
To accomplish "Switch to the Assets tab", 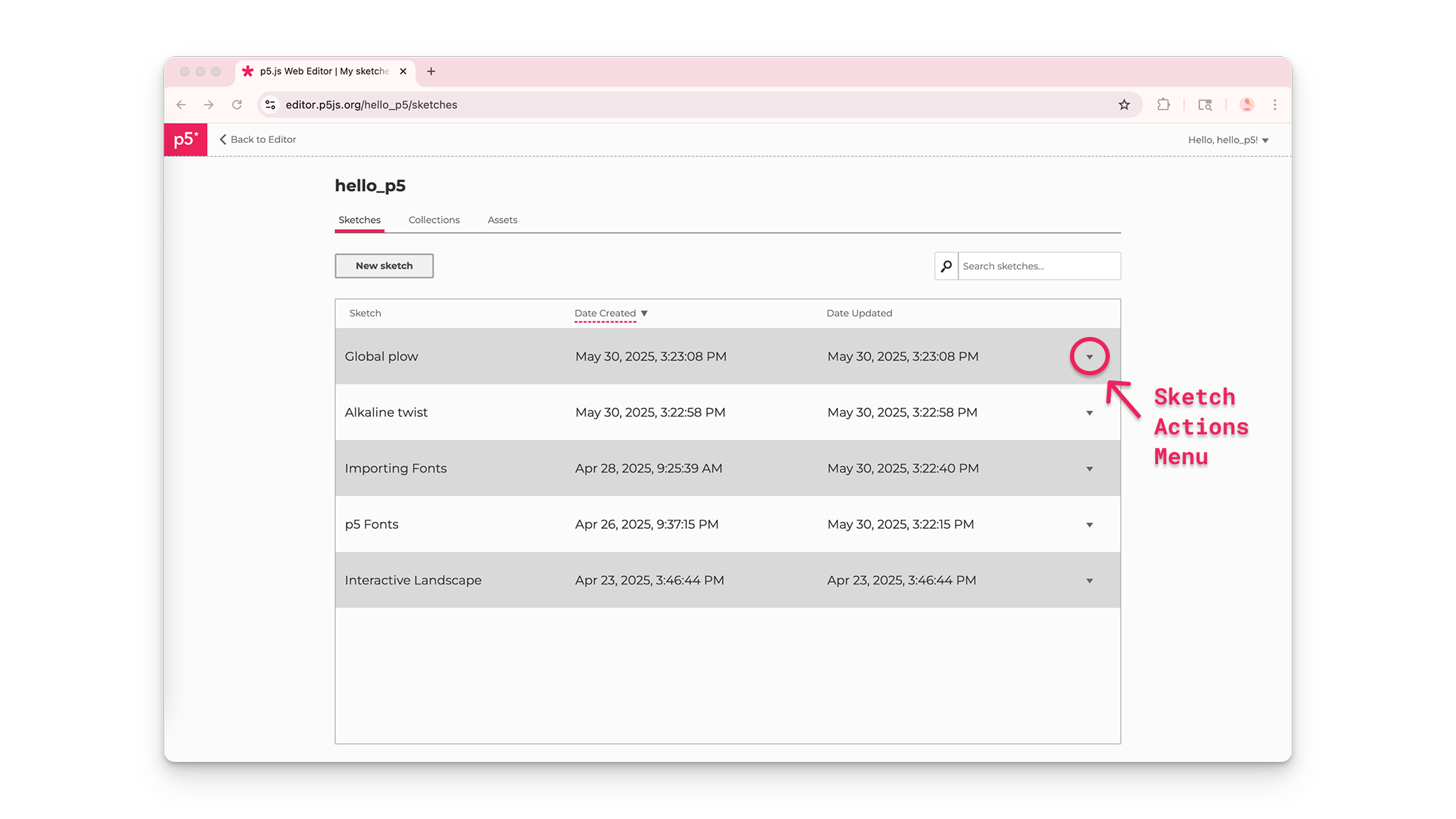I will click(x=502, y=220).
